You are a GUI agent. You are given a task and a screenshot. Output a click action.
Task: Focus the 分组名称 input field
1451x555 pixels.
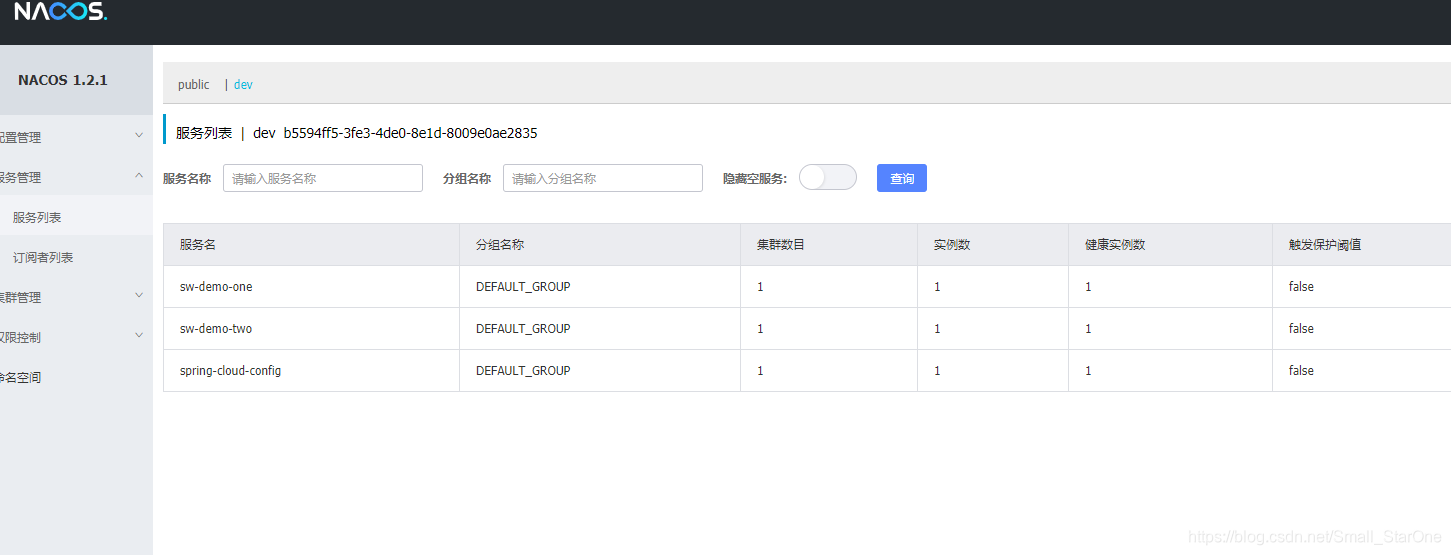pyautogui.click(x=603, y=178)
